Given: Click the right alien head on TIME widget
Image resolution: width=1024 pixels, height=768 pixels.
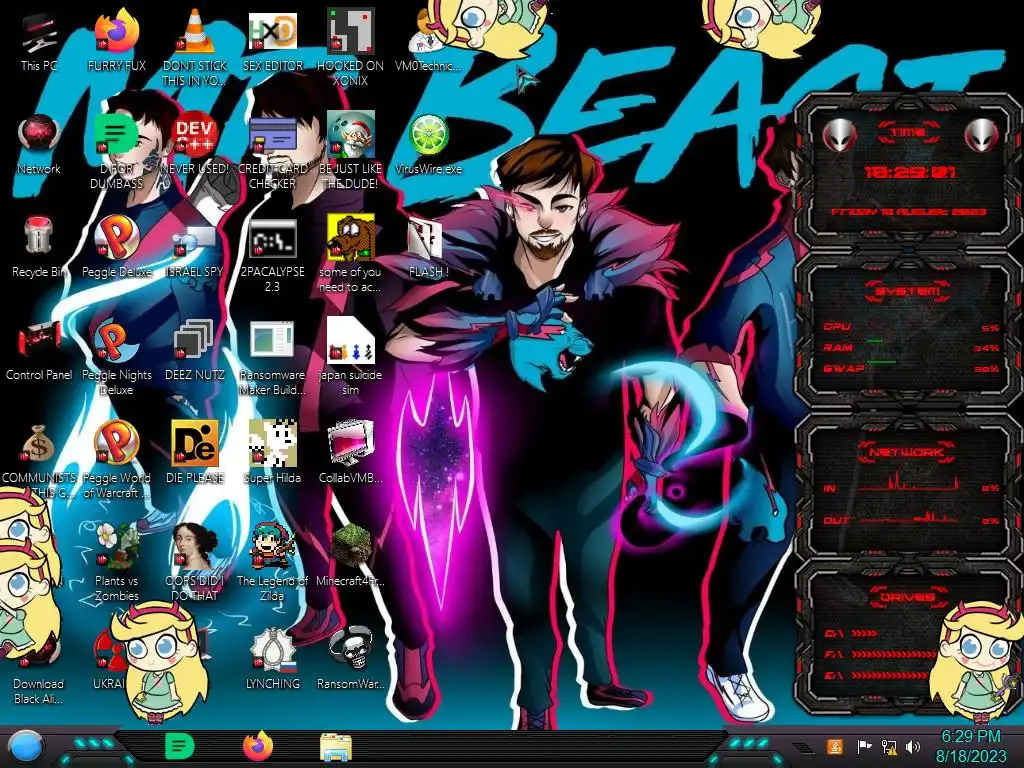Looking at the screenshot, I should click(x=981, y=135).
